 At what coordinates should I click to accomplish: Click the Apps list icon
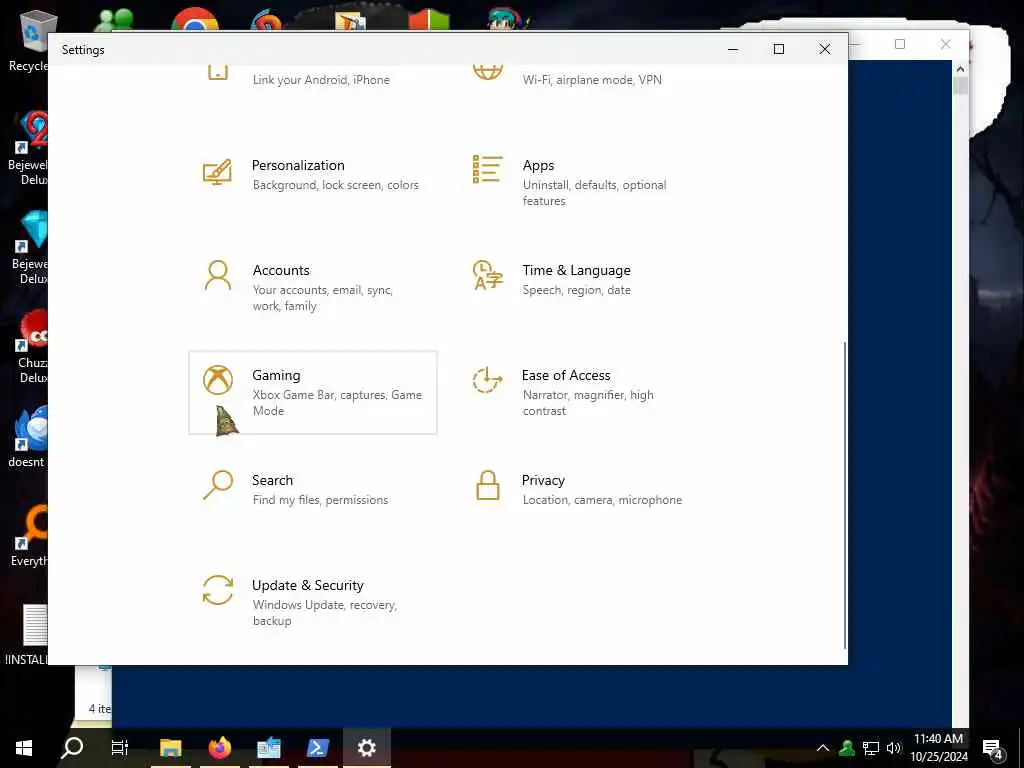coord(487,169)
